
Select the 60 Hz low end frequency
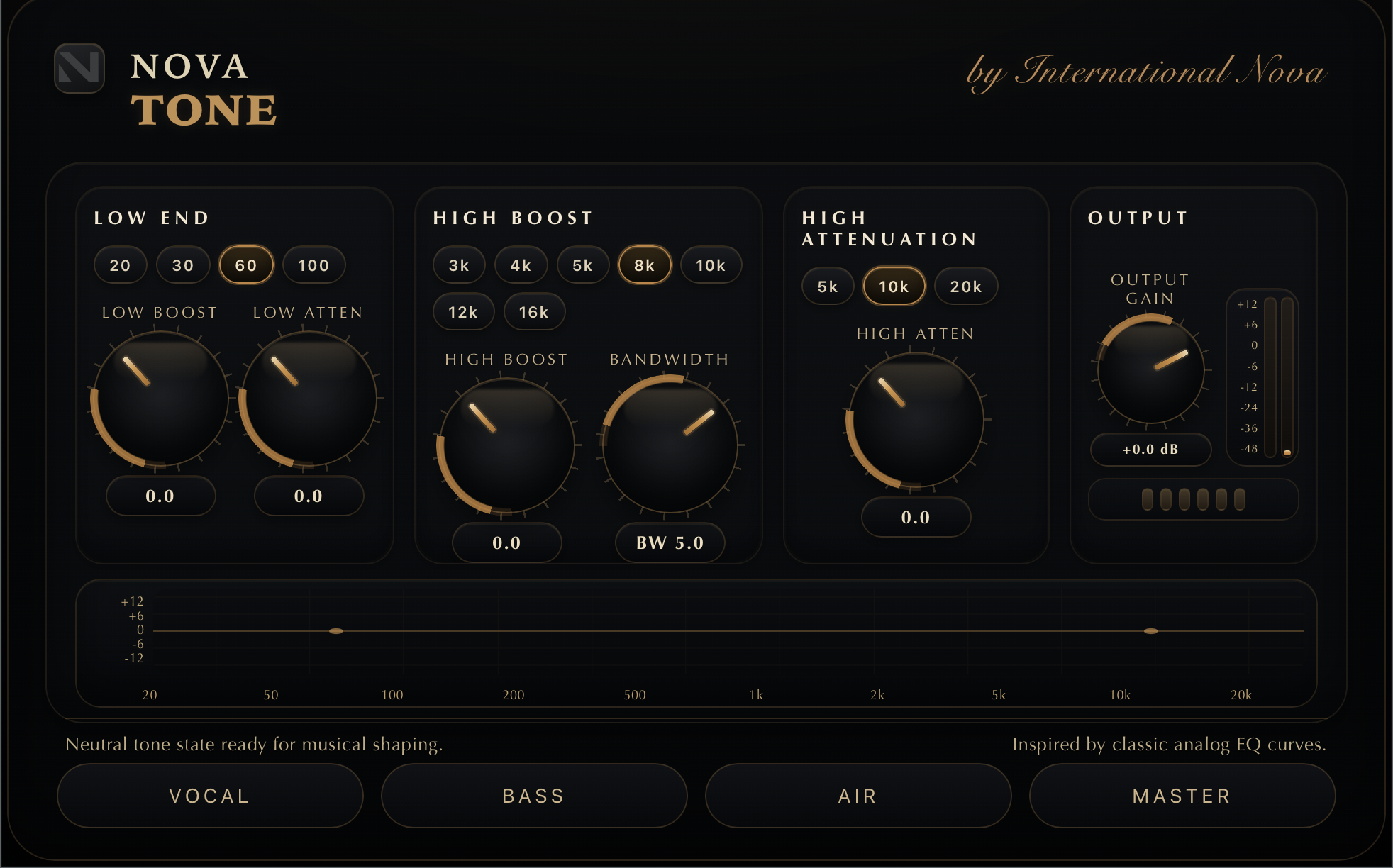tap(246, 265)
